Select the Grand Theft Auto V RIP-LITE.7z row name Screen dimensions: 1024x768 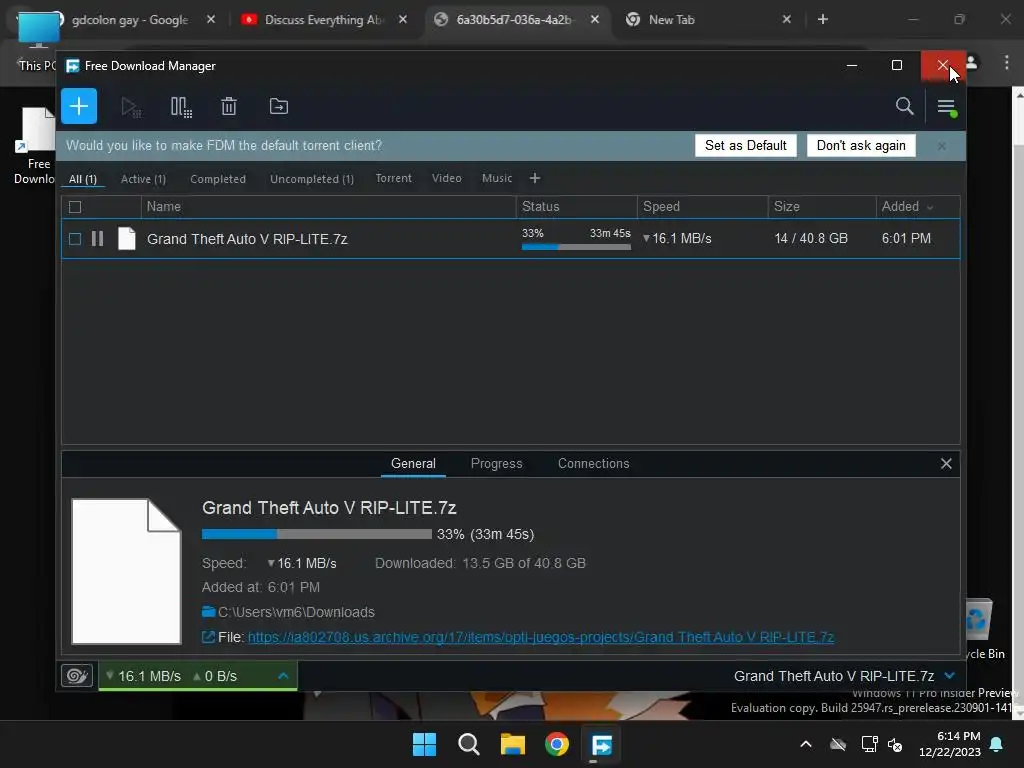(x=247, y=239)
